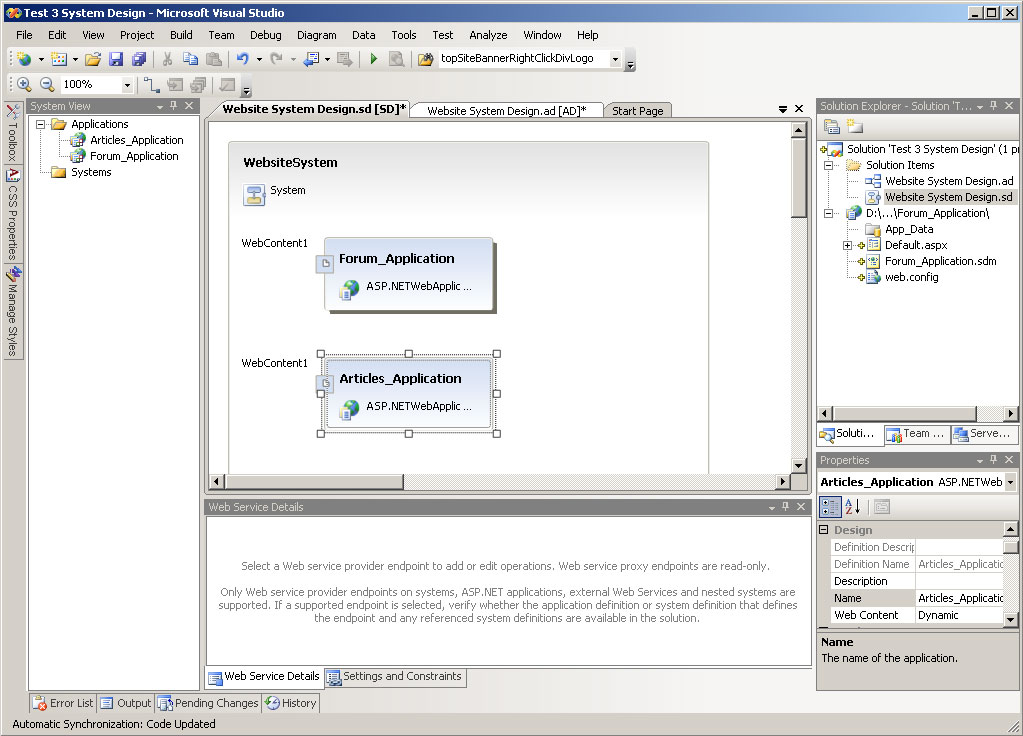The width and height of the screenshot is (1023, 736).
Task: Open the find combo box dropdown arrow
Action: (x=615, y=59)
